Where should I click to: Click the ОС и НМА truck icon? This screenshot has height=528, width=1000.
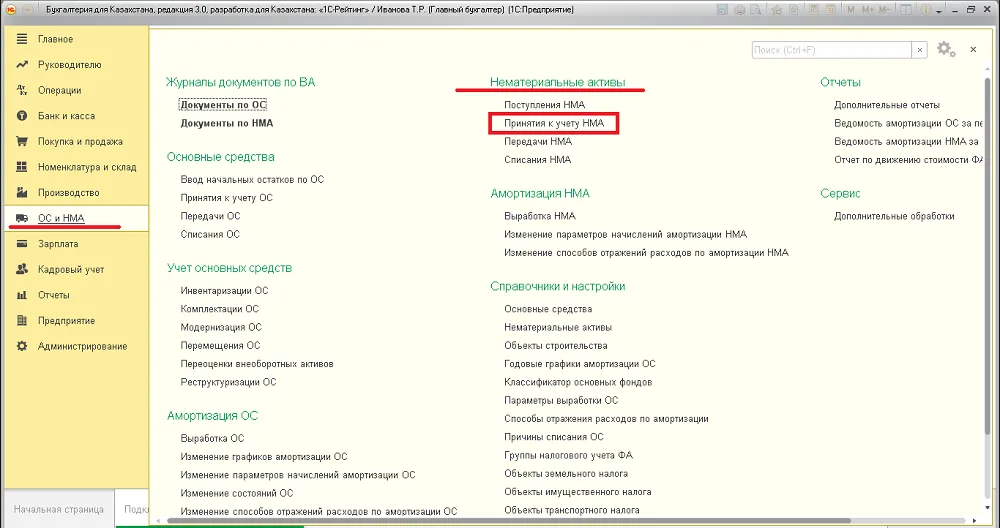22,218
